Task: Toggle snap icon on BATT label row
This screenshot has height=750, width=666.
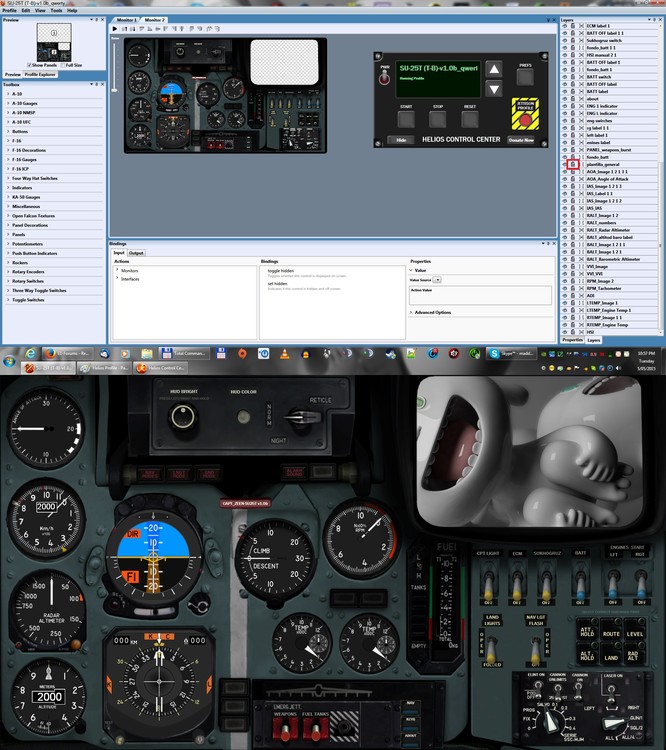Action: click(581, 91)
